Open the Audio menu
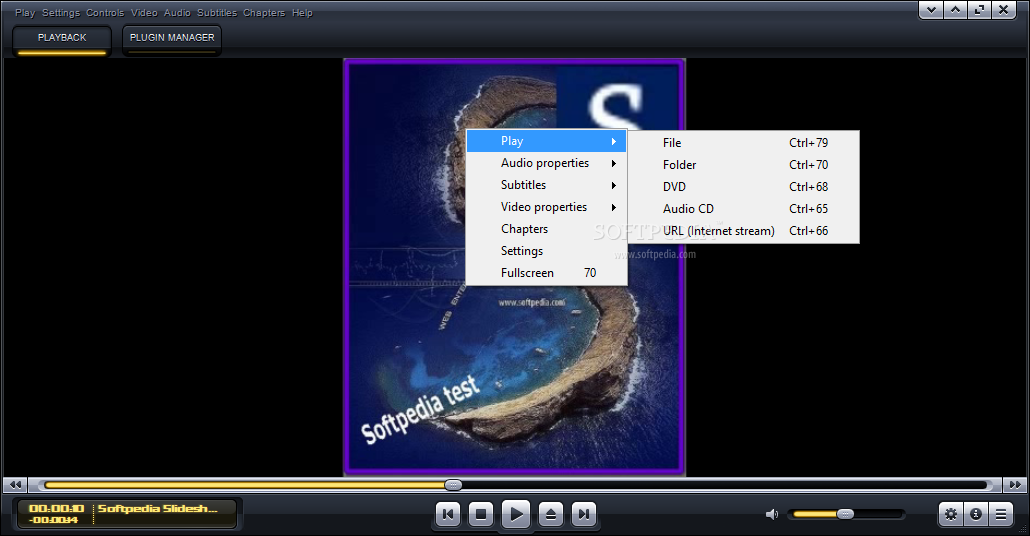This screenshot has width=1030, height=536. pos(177,12)
